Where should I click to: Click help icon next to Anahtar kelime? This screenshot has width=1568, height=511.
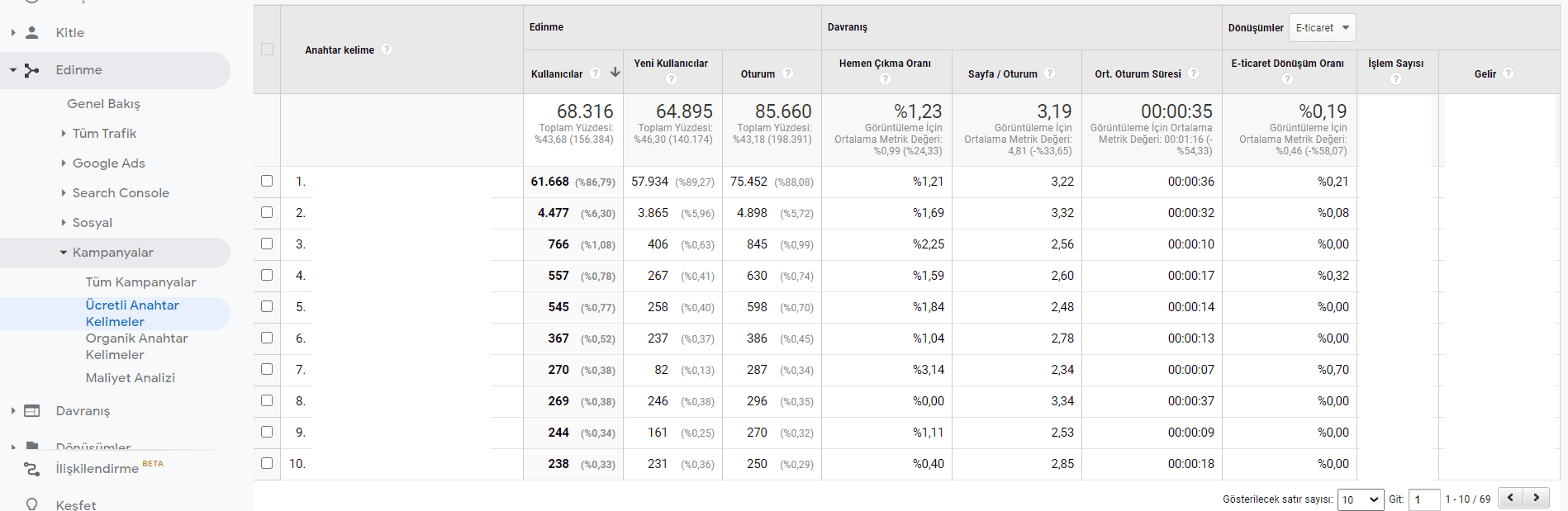pos(387,50)
